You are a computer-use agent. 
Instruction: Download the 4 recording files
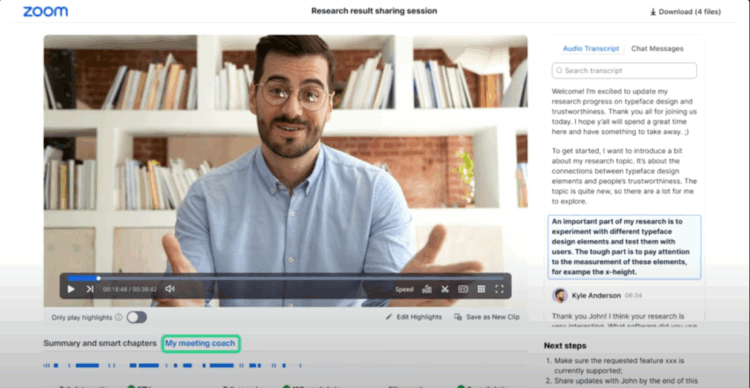pyautogui.click(x=685, y=12)
